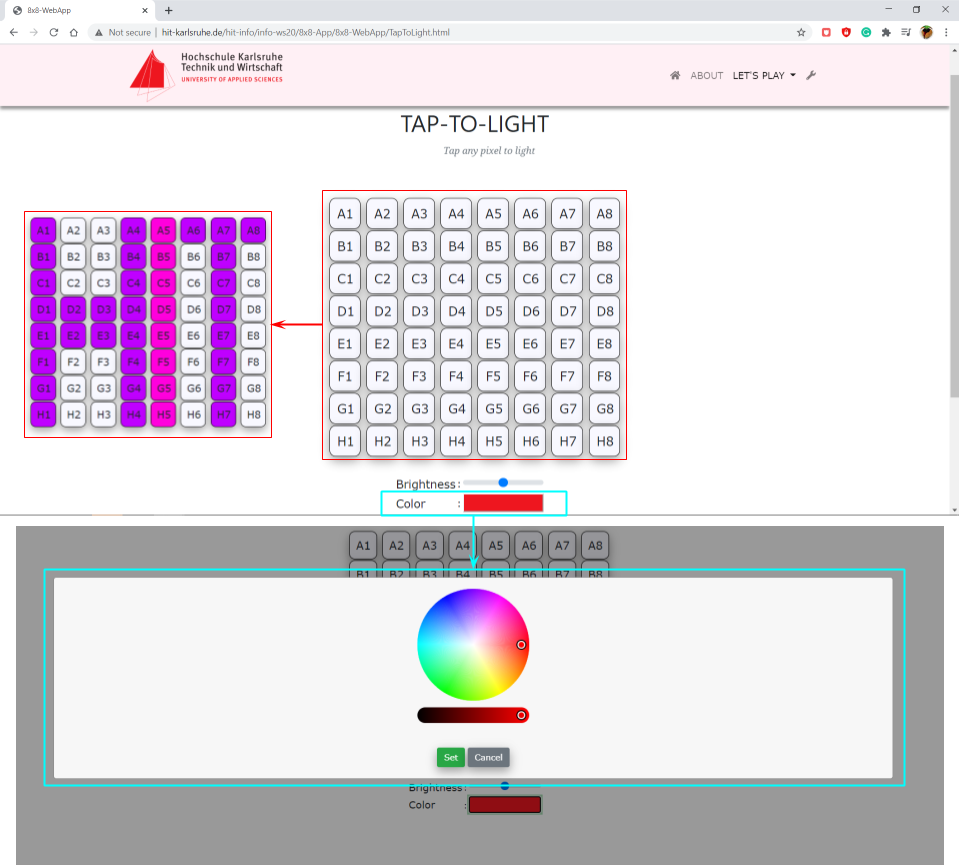
Task: Reload the page using the refresh icon
Action: pos(54,32)
